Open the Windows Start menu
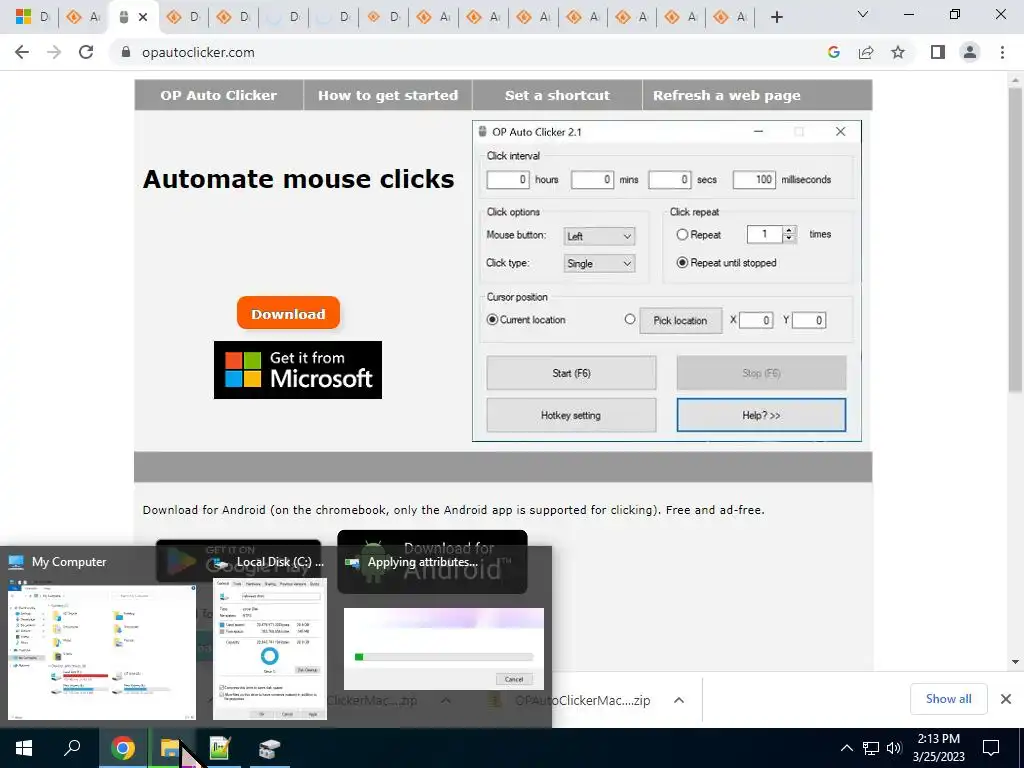1024x768 pixels. click(24, 748)
